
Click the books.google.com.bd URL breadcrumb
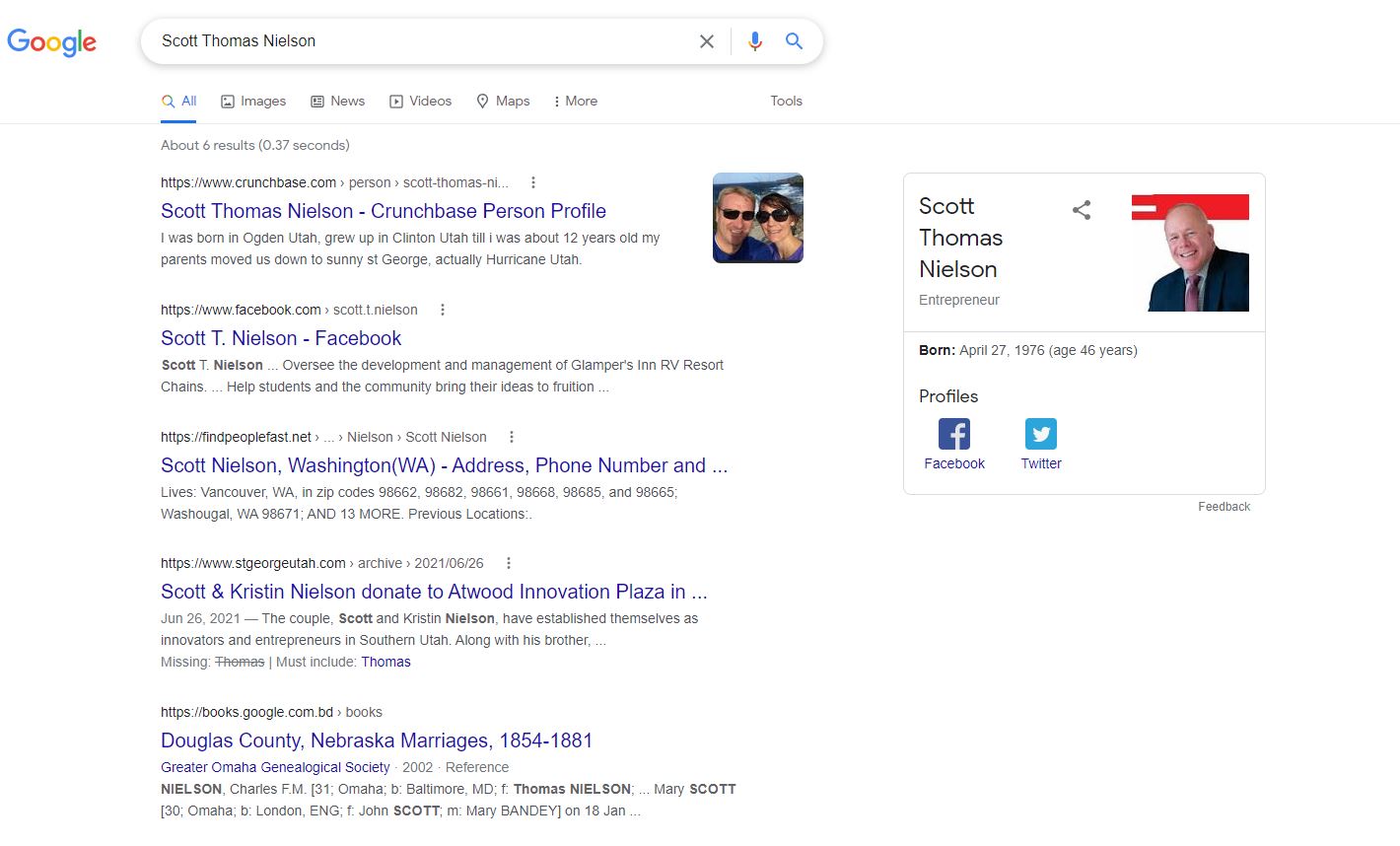click(x=271, y=712)
